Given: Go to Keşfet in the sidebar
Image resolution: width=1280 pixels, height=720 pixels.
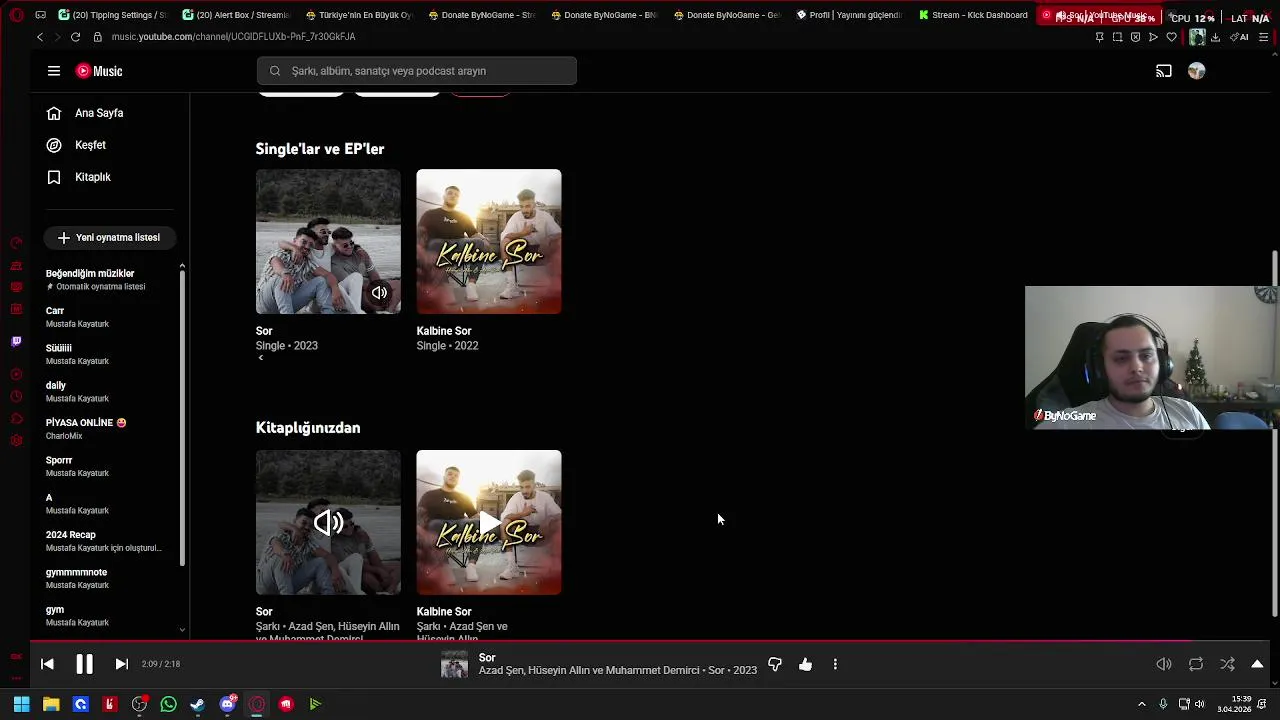Looking at the screenshot, I should tap(90, 145).
